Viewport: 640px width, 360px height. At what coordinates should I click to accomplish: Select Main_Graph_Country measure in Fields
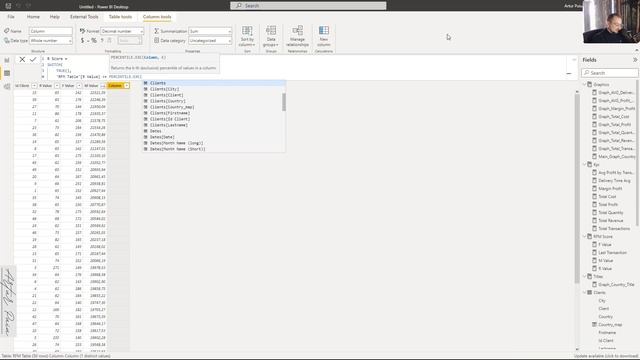tap(614, 157)
